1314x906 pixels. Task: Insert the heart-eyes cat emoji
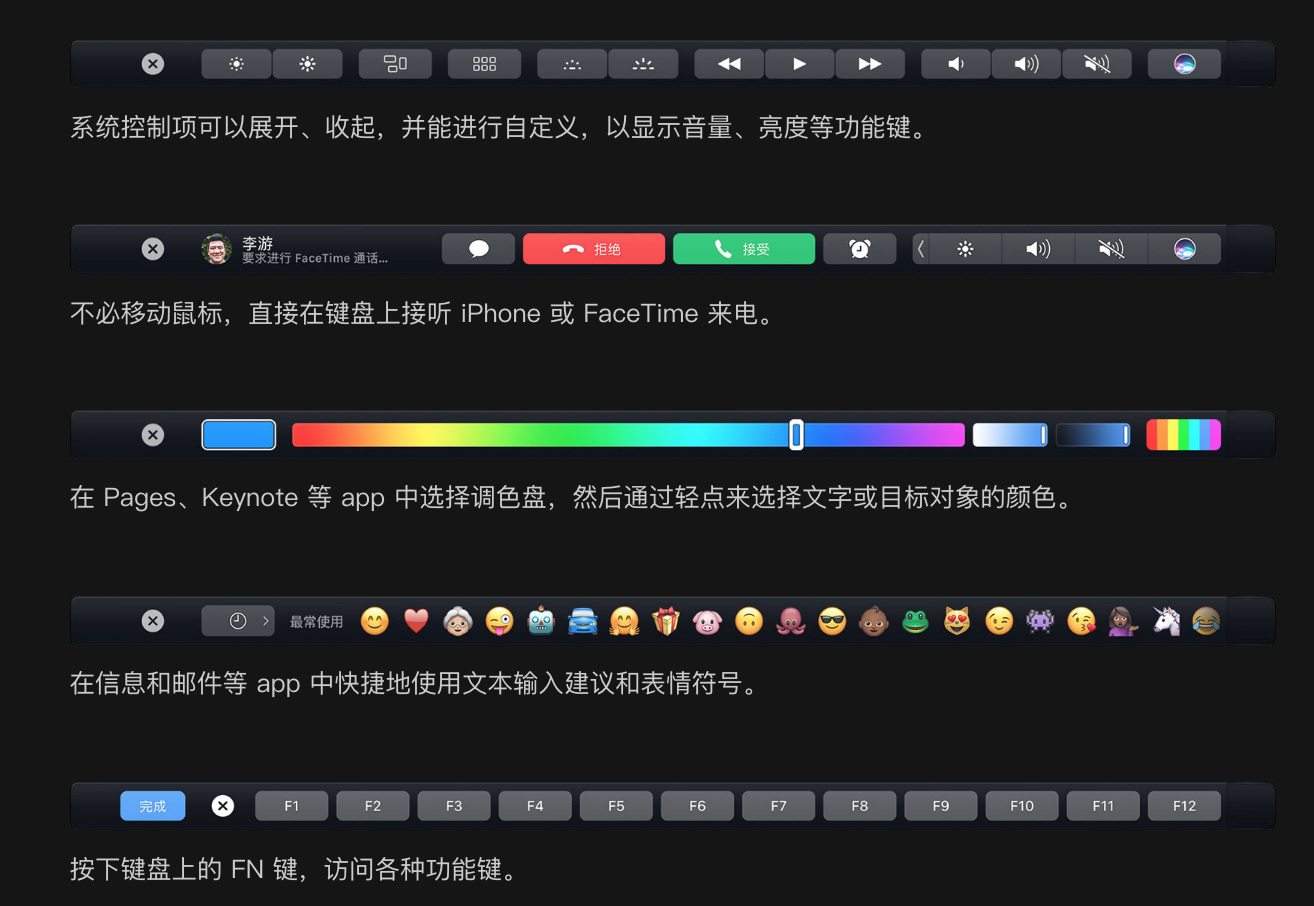(x=957, y=621)
